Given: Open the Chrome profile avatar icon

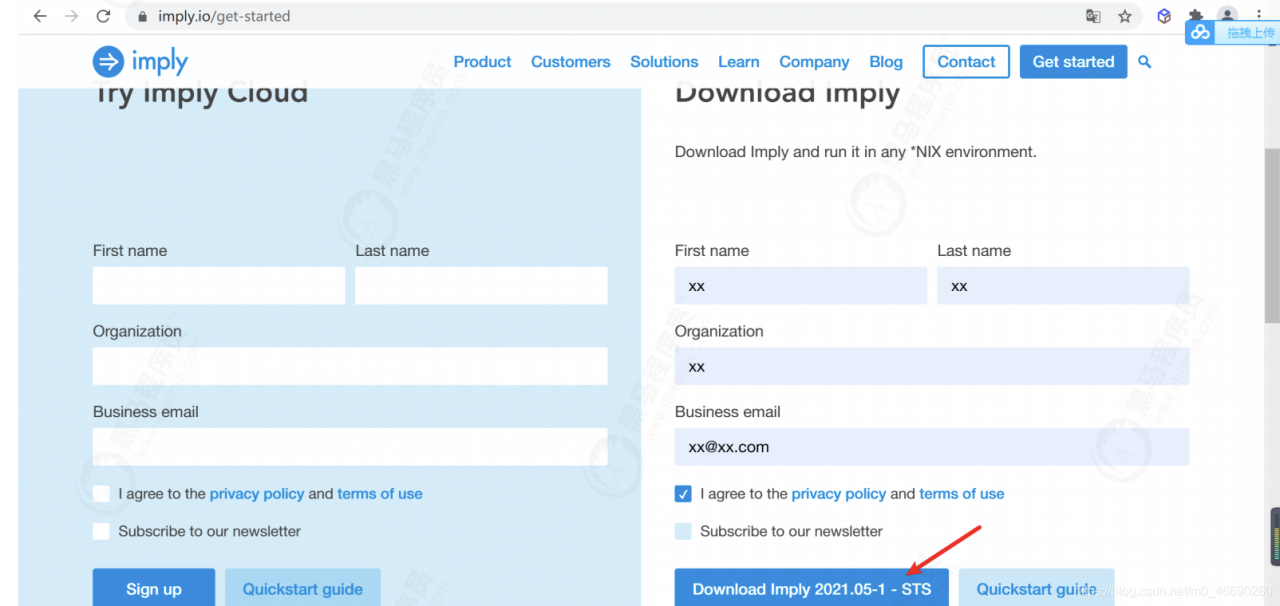Looking at the screenshot, I should (1227, 14).
